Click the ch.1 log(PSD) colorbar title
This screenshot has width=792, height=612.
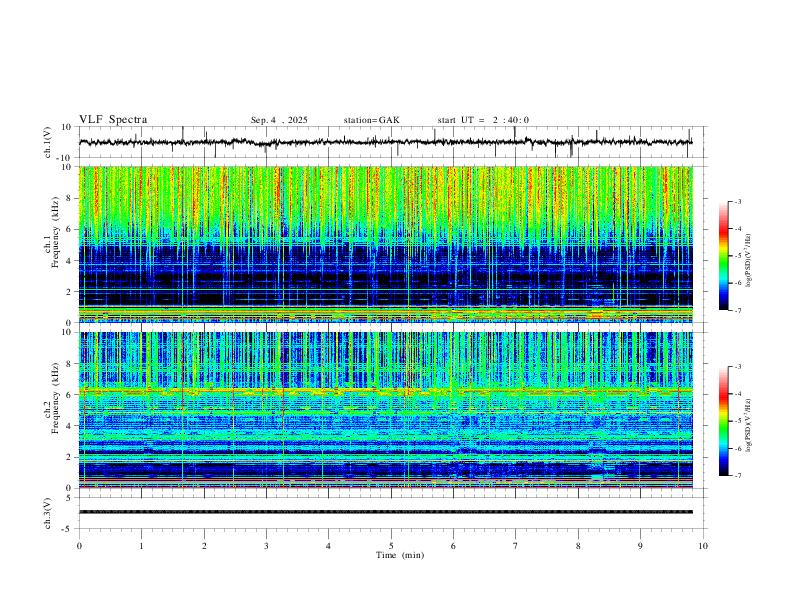click(x=750, y=260)
